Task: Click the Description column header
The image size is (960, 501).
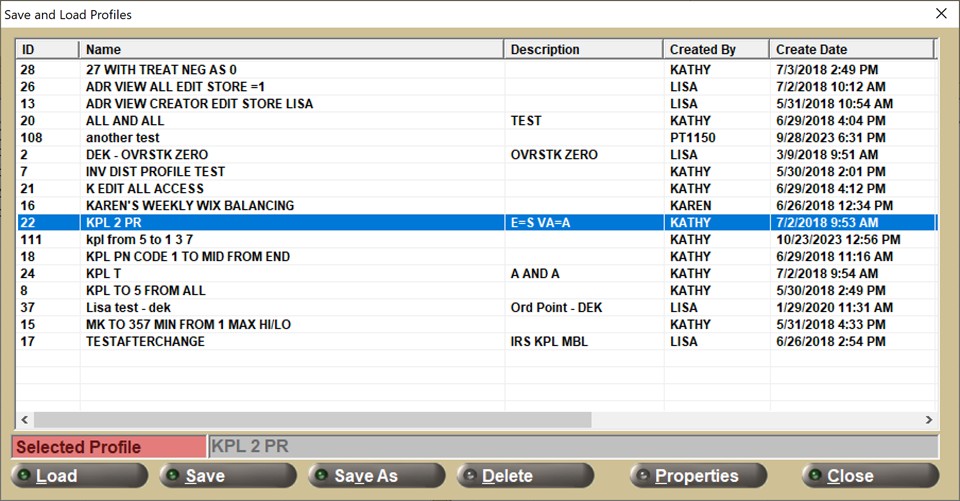Action: point(582,49)
